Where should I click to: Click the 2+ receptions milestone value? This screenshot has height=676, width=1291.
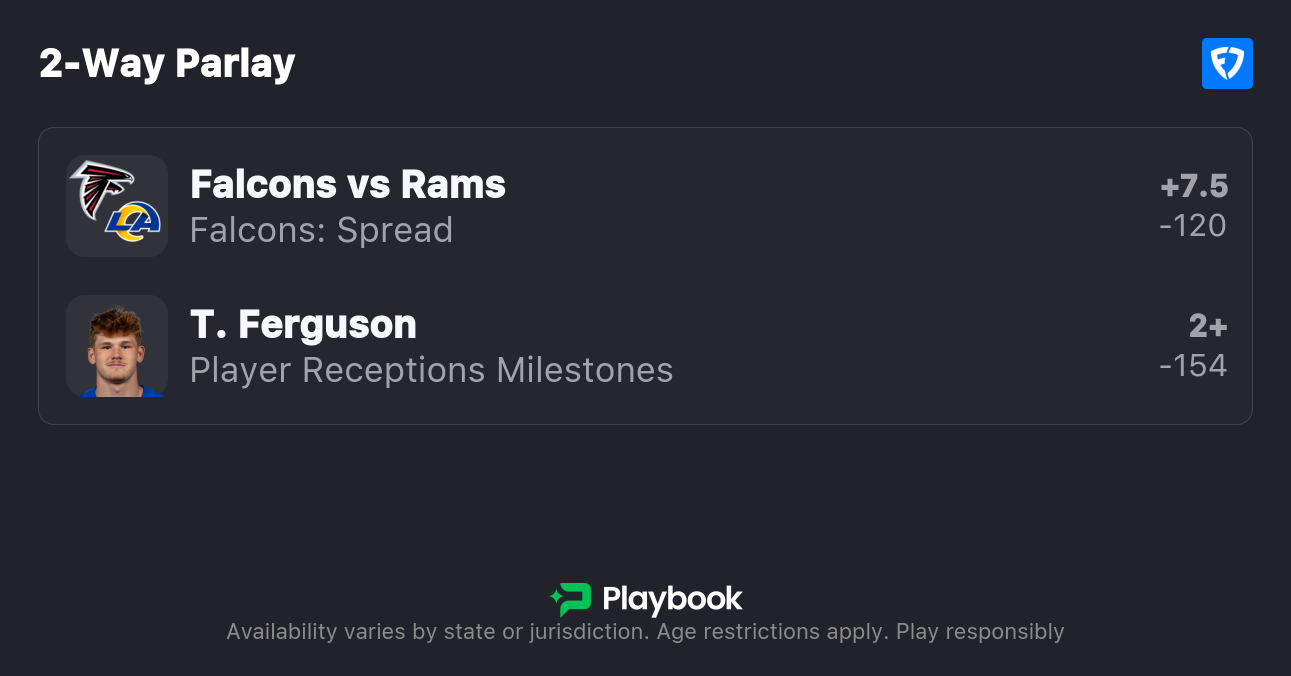click(x=1207, y=326)
